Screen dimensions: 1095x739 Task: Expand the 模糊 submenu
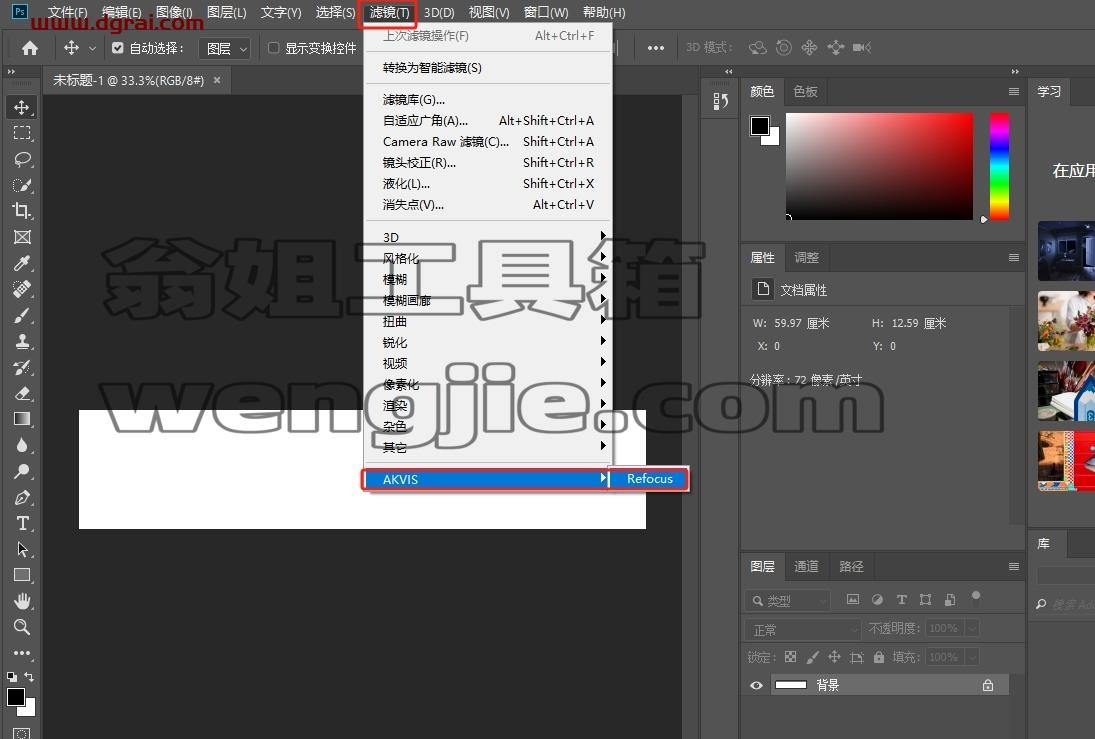pyautogui.click(x=488, y=279)
